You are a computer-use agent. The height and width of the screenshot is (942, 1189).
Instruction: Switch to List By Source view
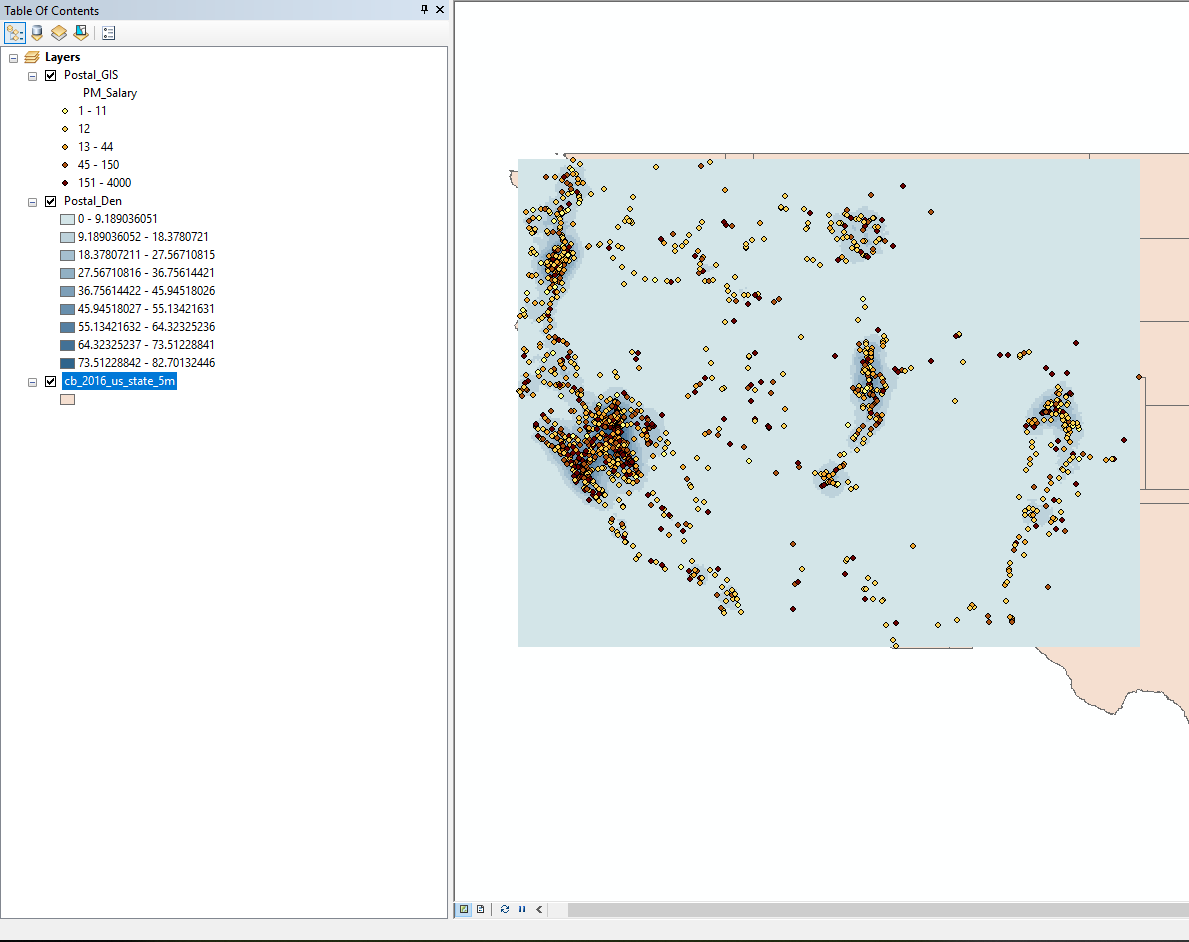coord(37,33)
